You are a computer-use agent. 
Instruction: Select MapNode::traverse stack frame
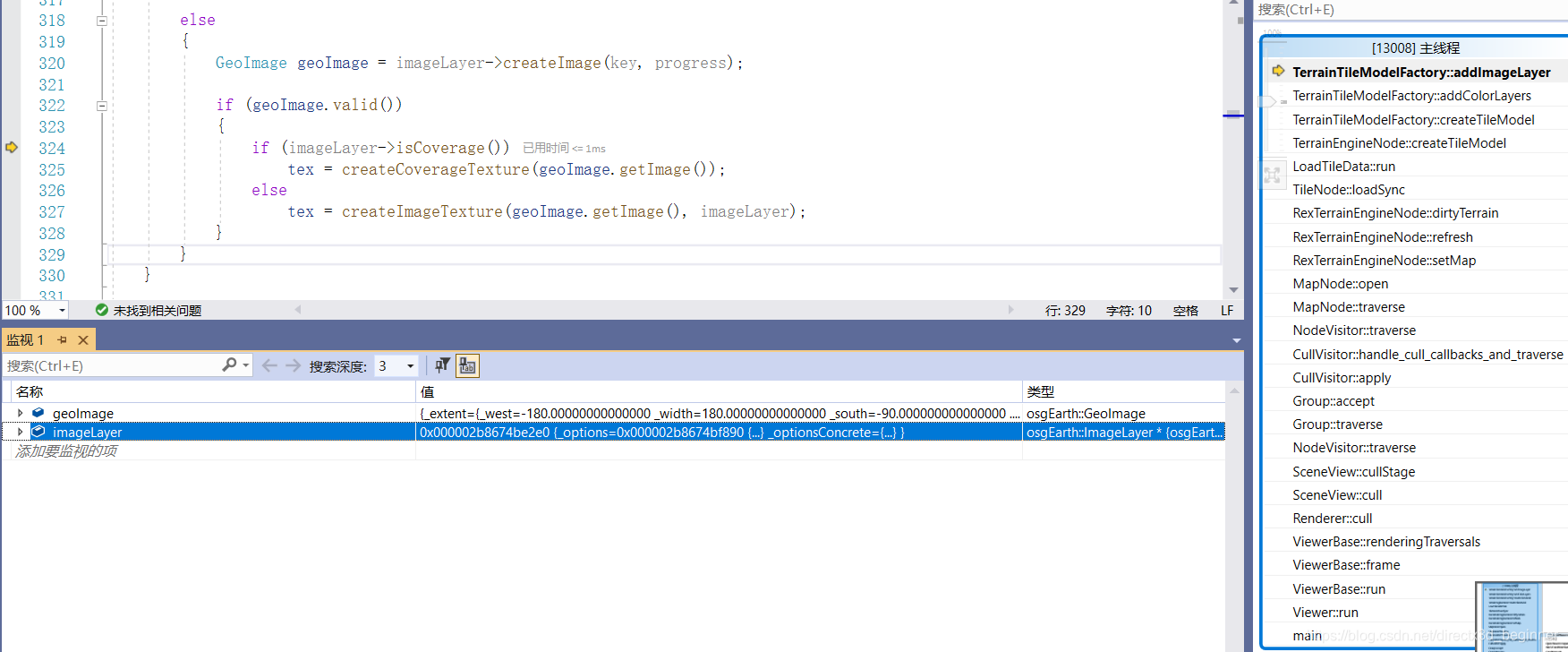click(1349, 307)
